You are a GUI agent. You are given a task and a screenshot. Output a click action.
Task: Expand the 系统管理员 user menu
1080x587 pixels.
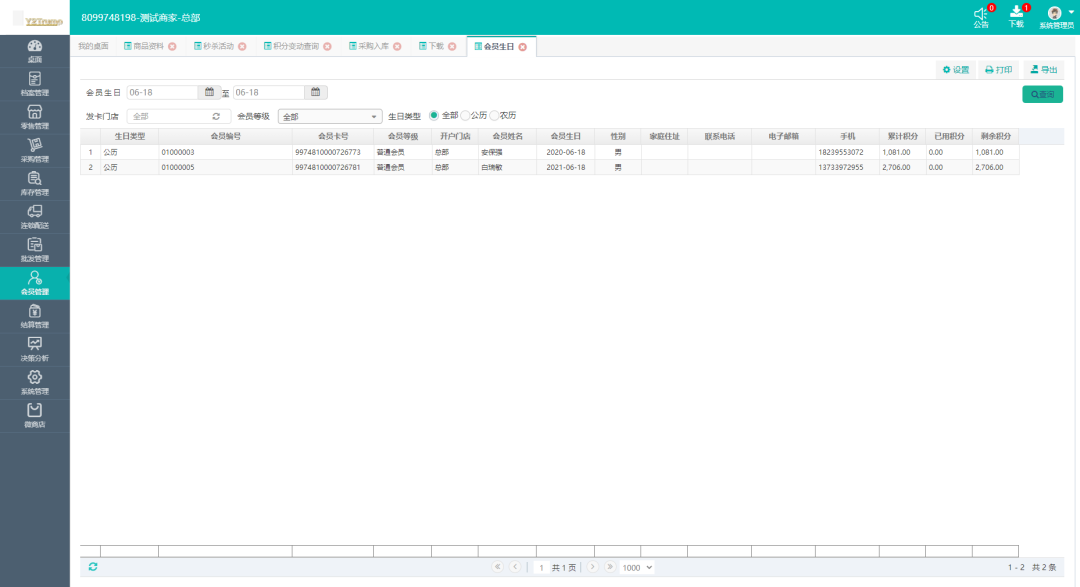(x=1056, y=16)
